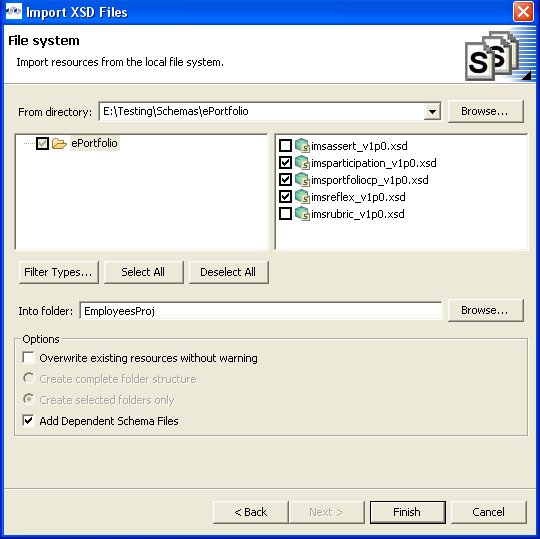Select the ePortfolio tree item
This screenshot has height=539, width=540.
pyautogui.click(x=94, y=143)
